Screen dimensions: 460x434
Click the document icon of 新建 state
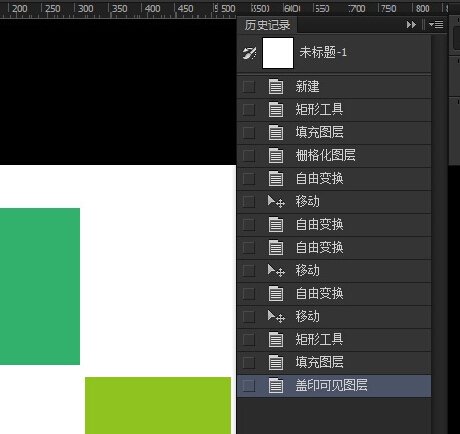(276, 87)
